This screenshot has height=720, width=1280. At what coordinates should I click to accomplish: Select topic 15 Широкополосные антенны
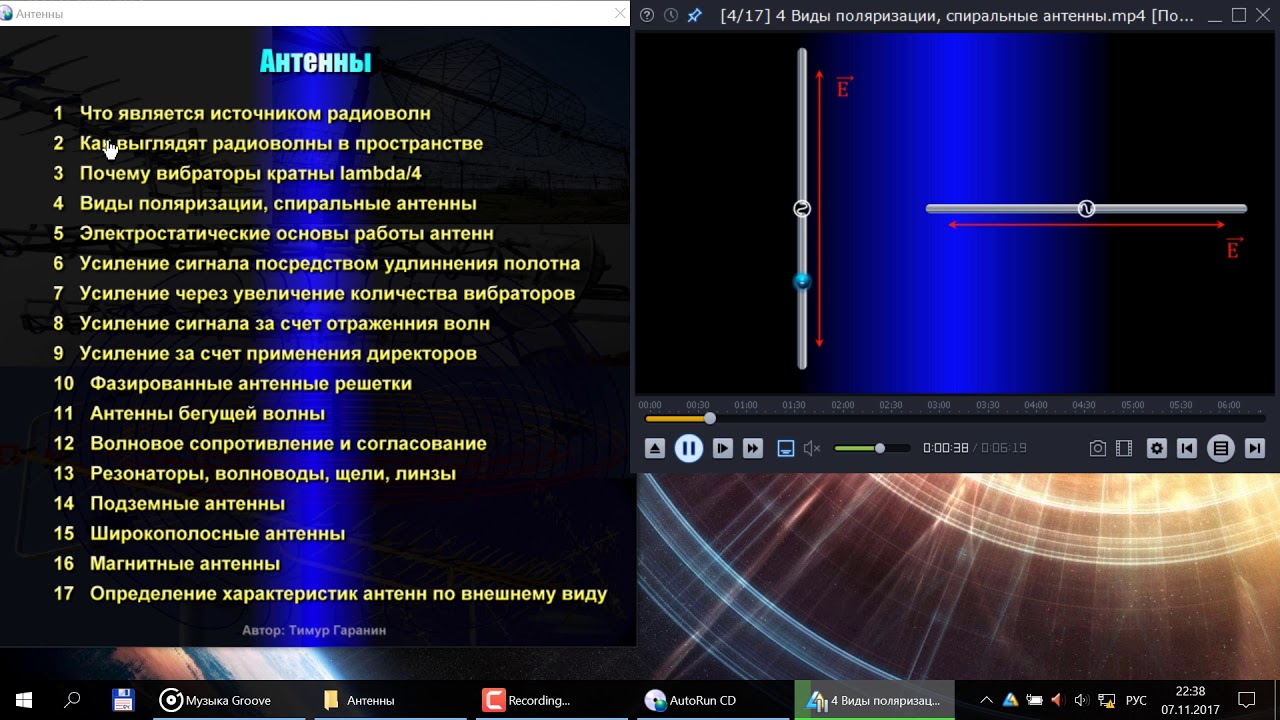199,534
